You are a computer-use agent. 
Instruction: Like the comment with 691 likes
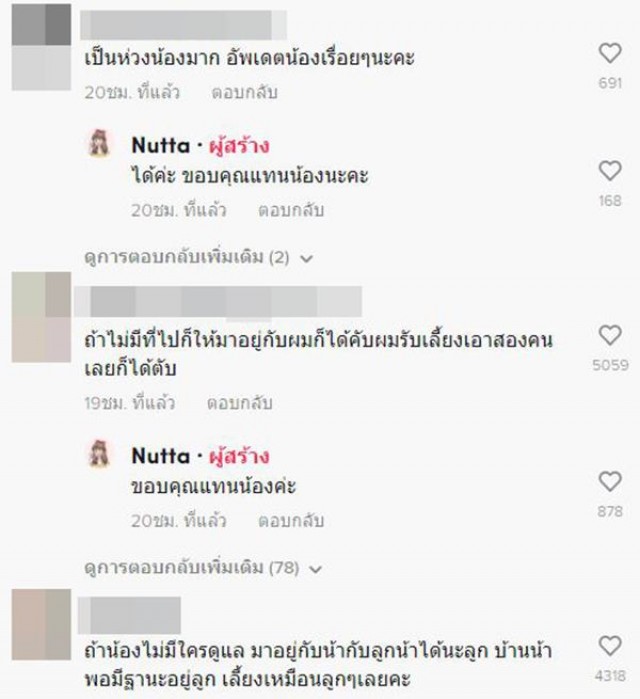click(x=610, y=53)
